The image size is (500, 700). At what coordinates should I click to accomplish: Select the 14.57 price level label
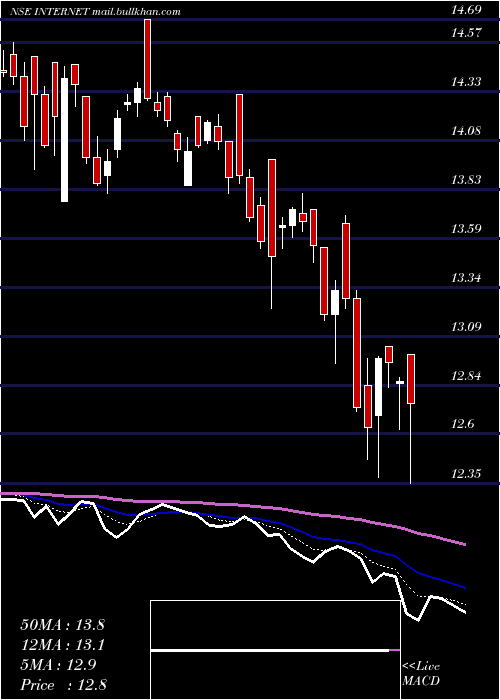point(466,33)
